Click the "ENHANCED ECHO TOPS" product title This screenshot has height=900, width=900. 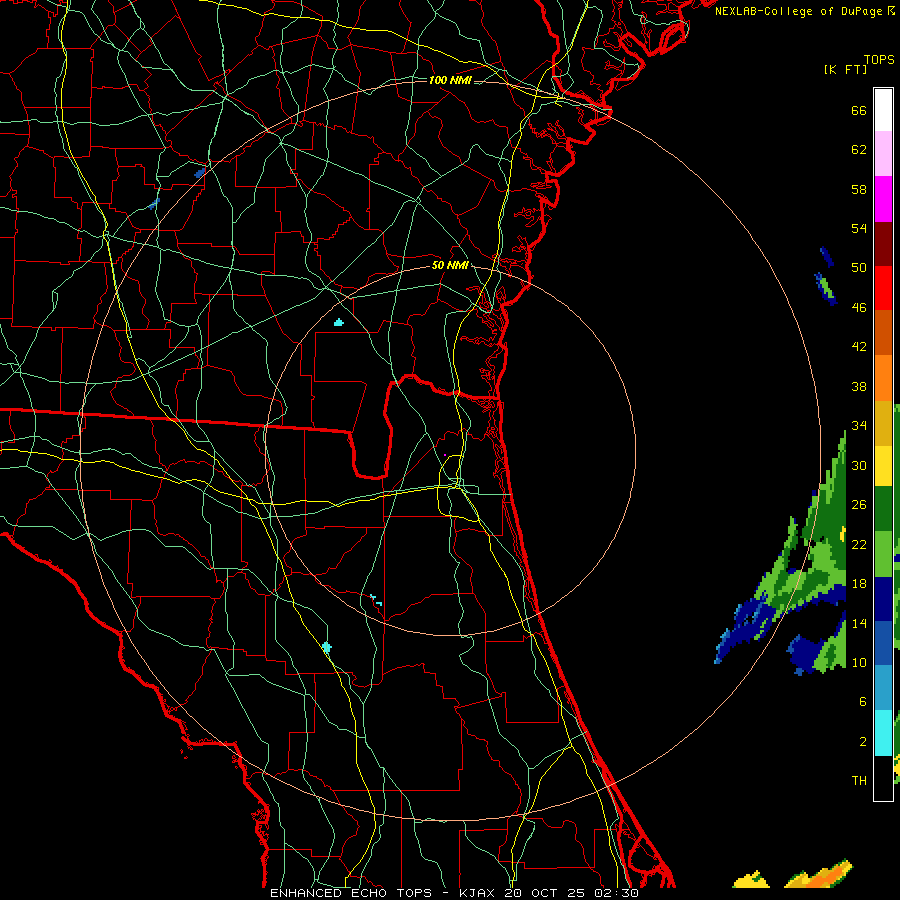click(x=350, y=893)
